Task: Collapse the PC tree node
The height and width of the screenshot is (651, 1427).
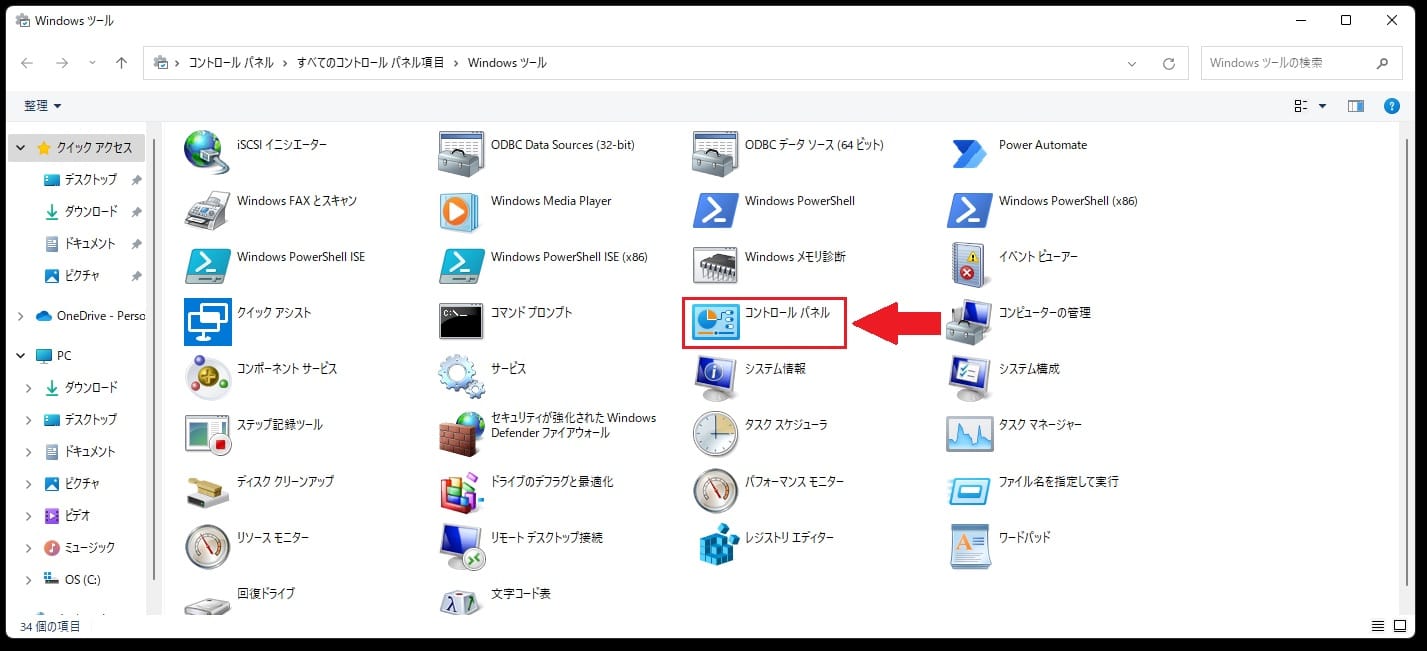Action: [x=21, y=356]
